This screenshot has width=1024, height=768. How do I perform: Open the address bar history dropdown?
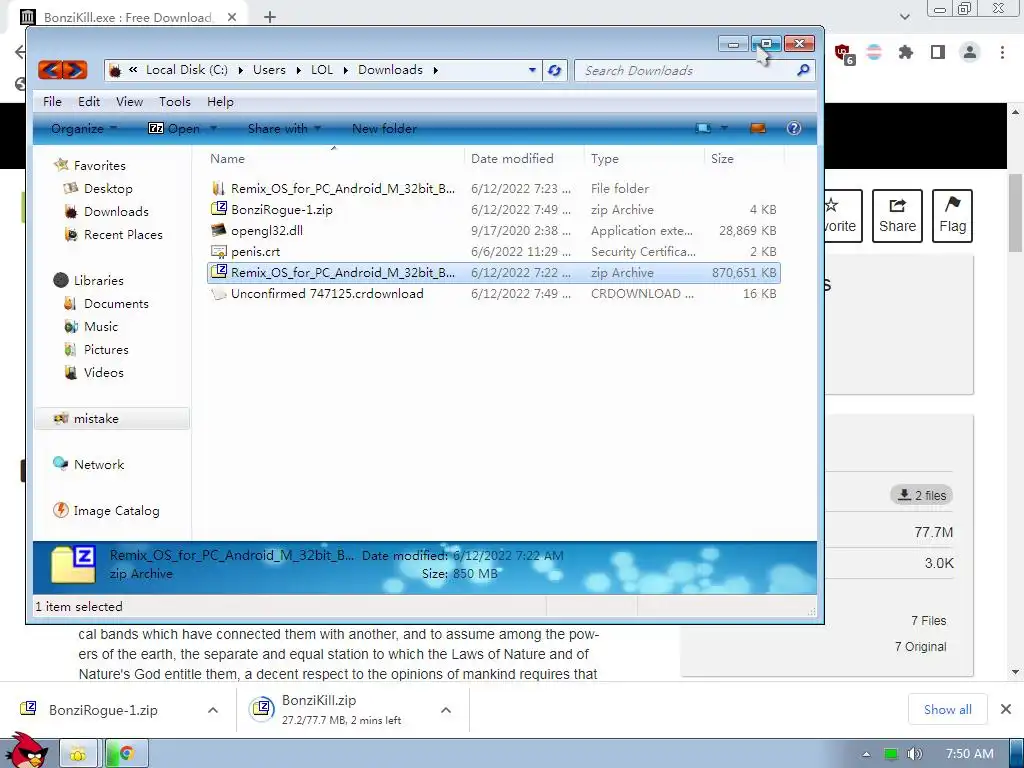point(532,70)
